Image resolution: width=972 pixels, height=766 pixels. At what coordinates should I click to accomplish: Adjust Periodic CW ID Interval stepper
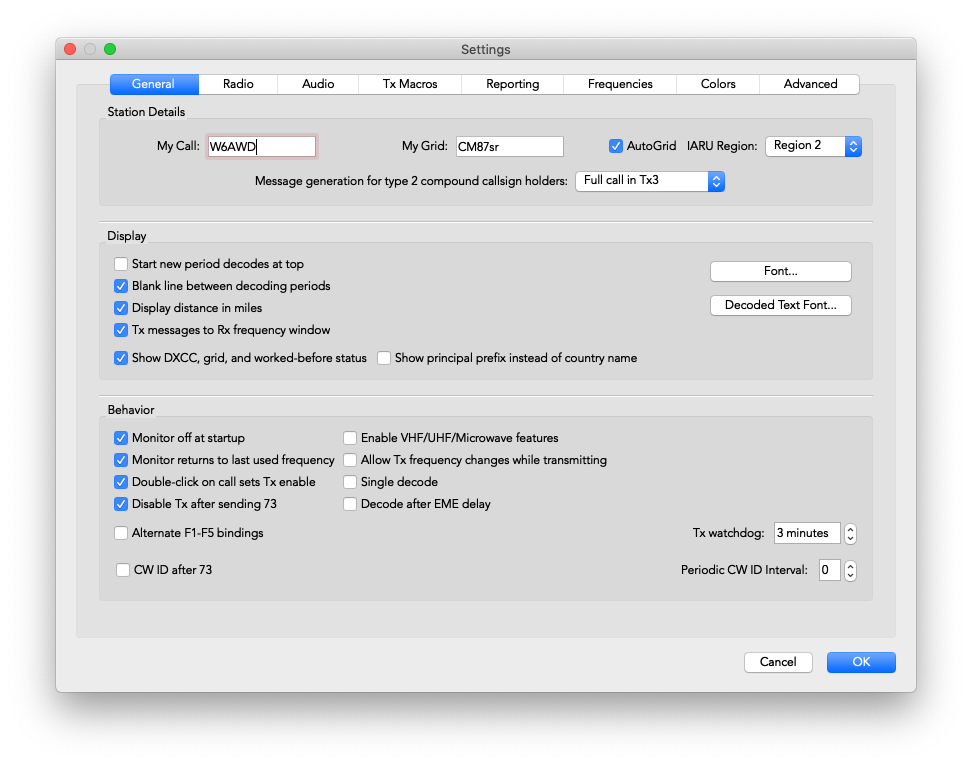(x=850, y=571)
